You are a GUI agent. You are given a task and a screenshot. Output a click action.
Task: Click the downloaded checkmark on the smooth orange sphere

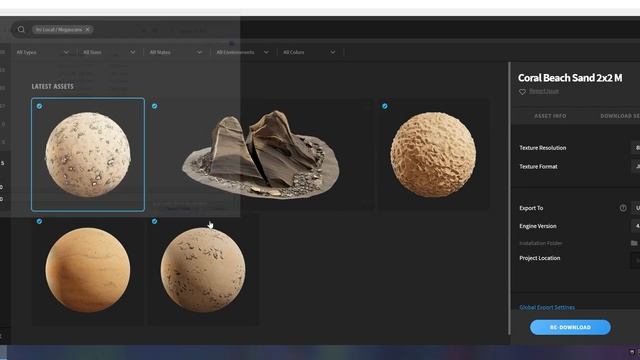39,221
